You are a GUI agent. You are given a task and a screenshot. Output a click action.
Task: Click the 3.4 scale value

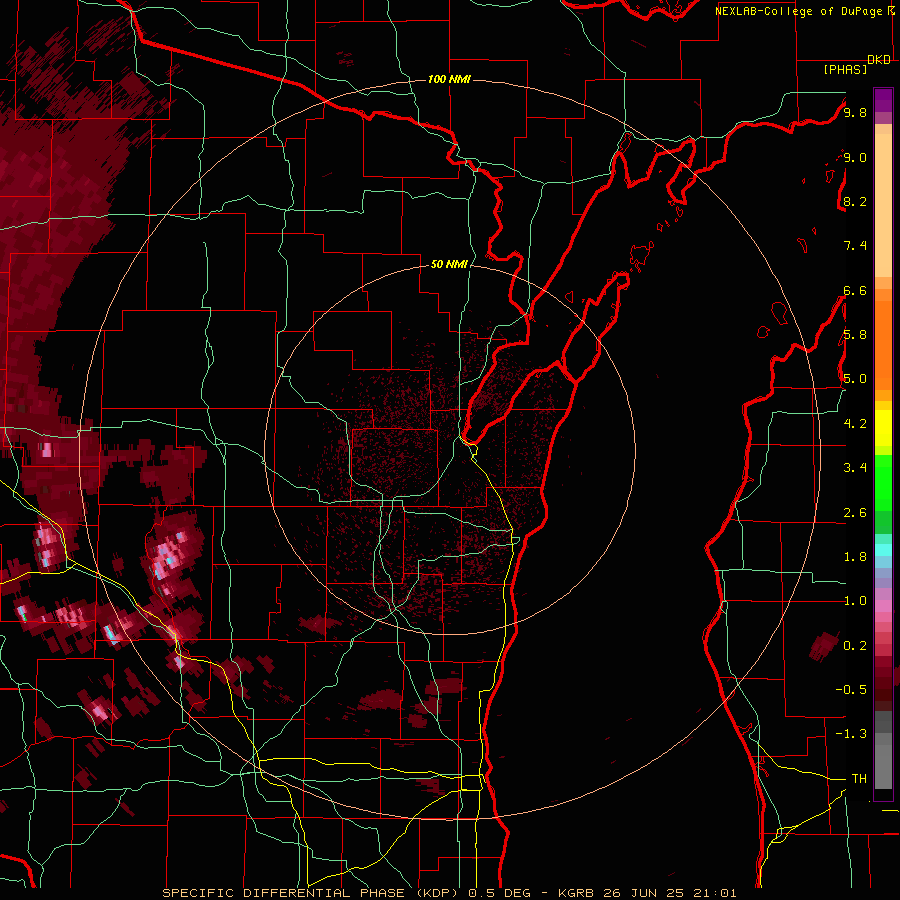[x=855, y=468]
